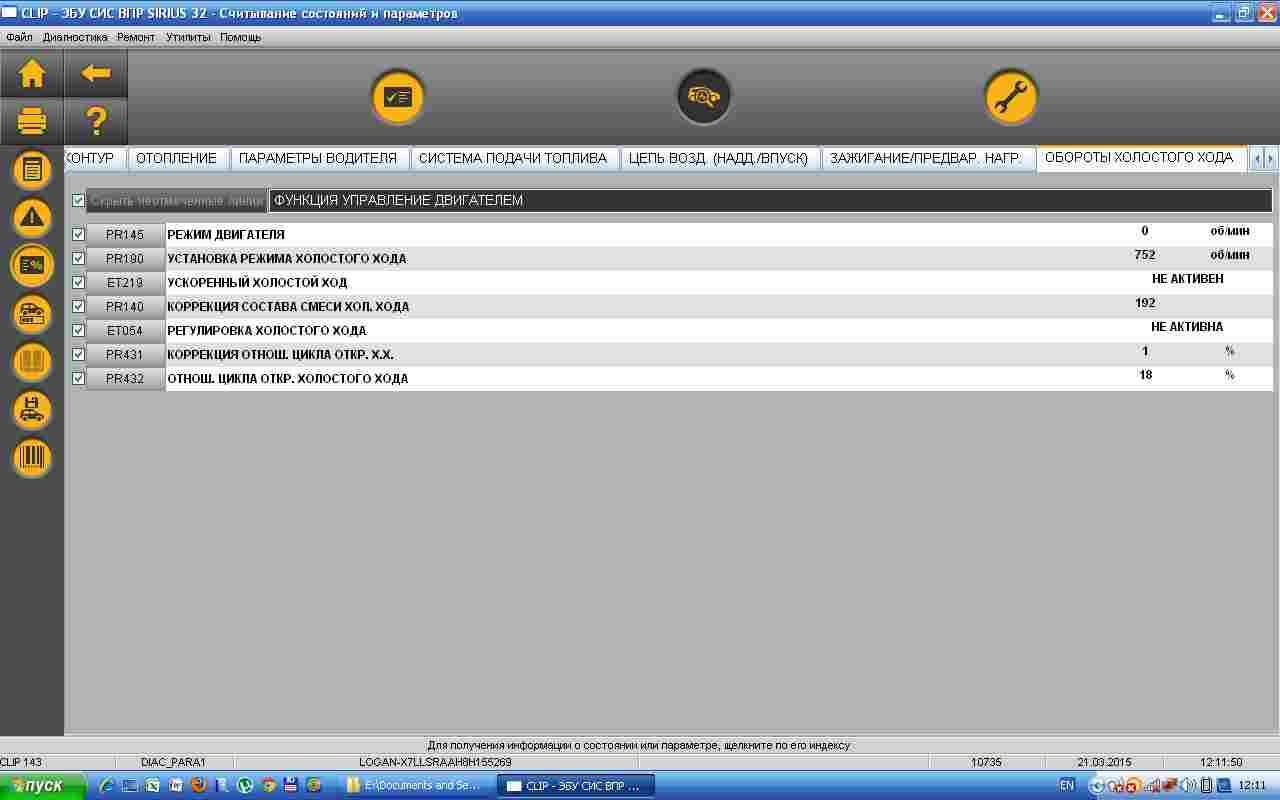1280x800 pixels.
Task: Click the PR190 parameter index button
Action: click(125, 259)
